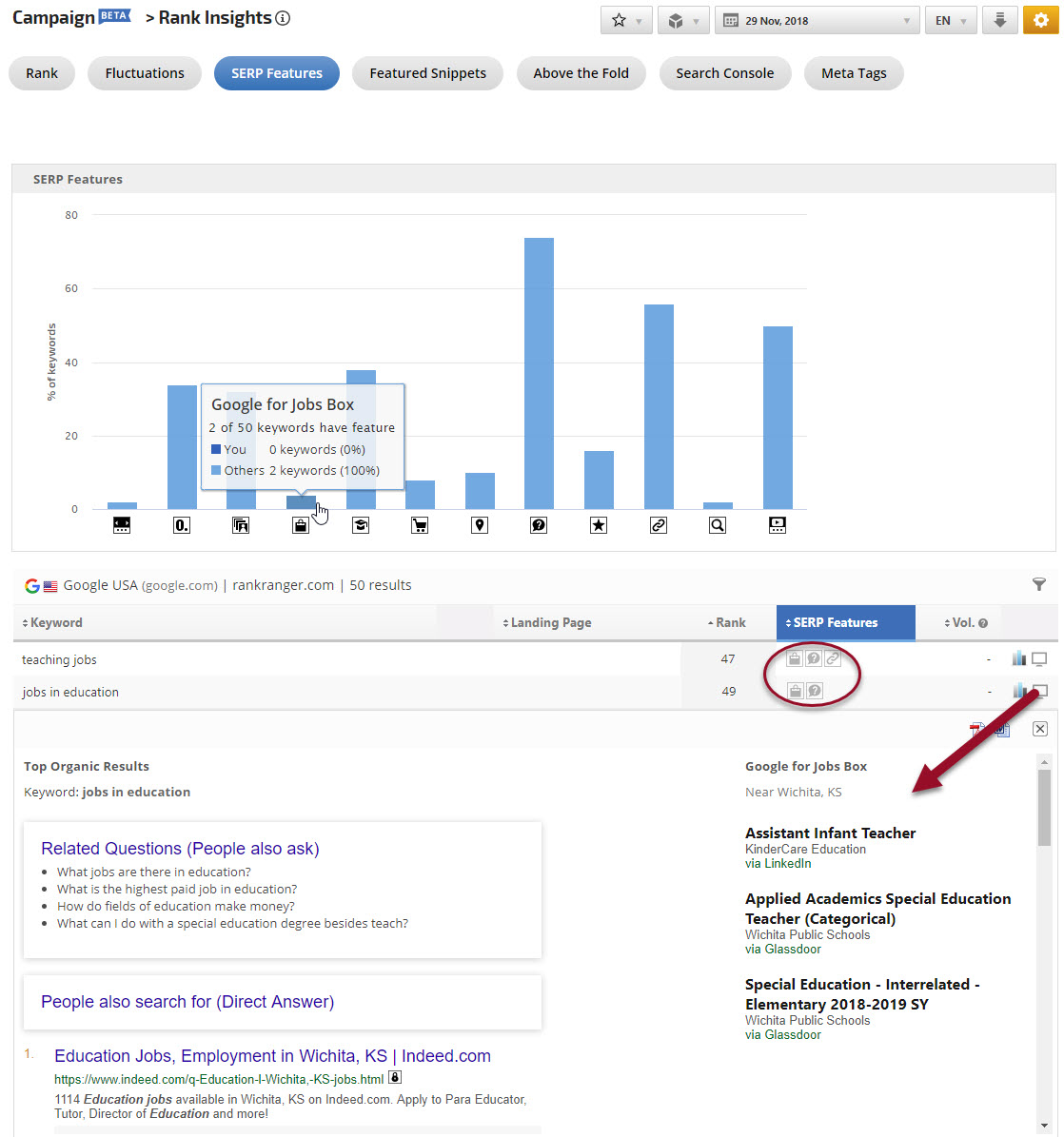The image size is (1064, 1137).
Task: Open the EN language dropdown
Action: pyautogui.click(x=951, y=20)
